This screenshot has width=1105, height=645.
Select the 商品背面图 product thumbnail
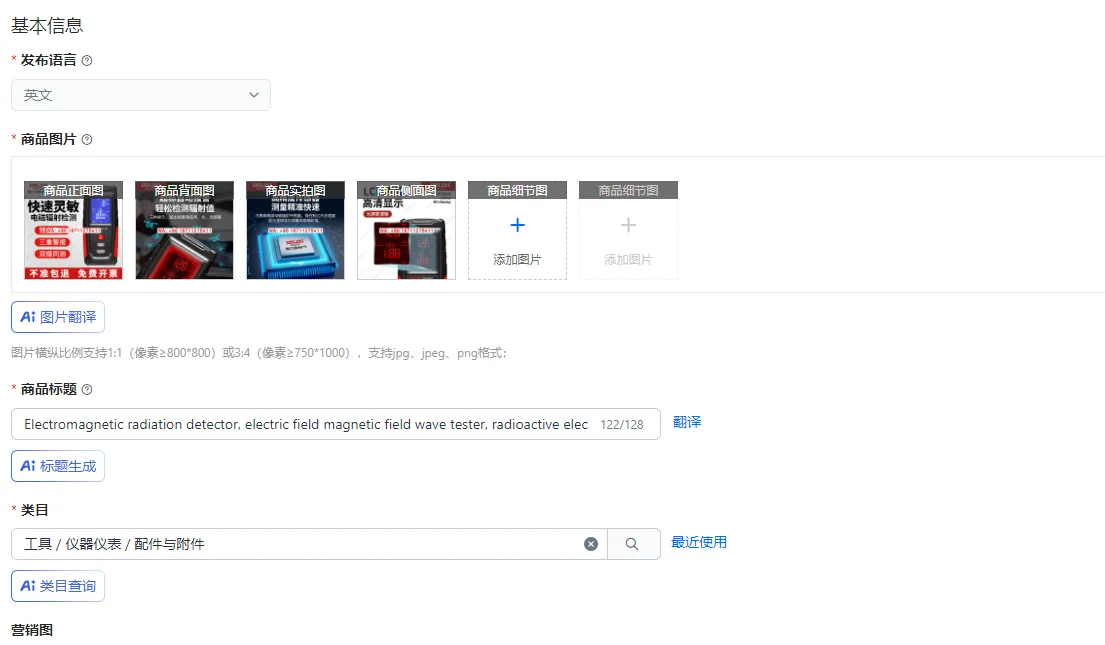click(x=184, y=231)
